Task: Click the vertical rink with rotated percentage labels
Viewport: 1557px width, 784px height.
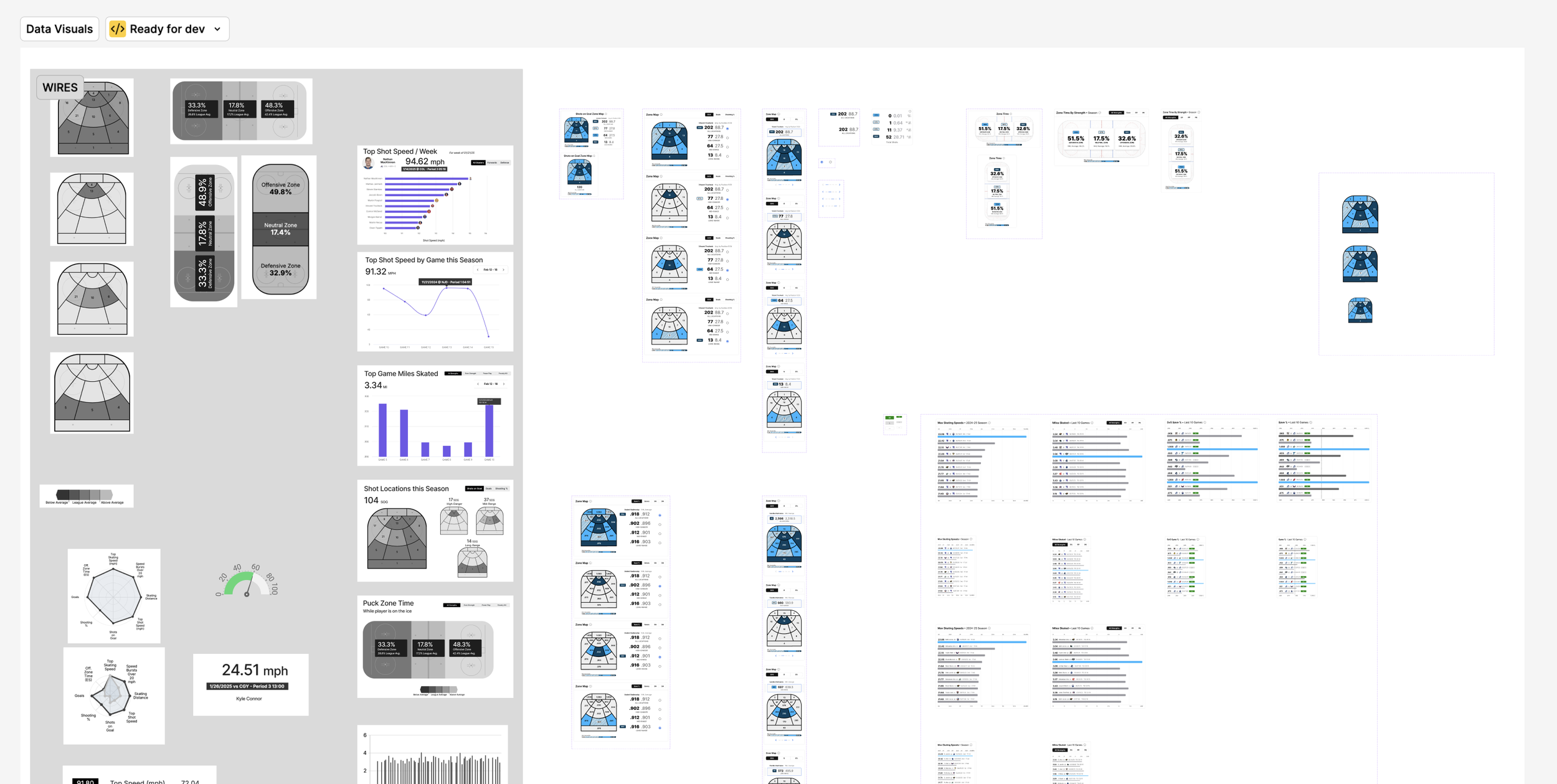Action: click(x=204, y=232)
